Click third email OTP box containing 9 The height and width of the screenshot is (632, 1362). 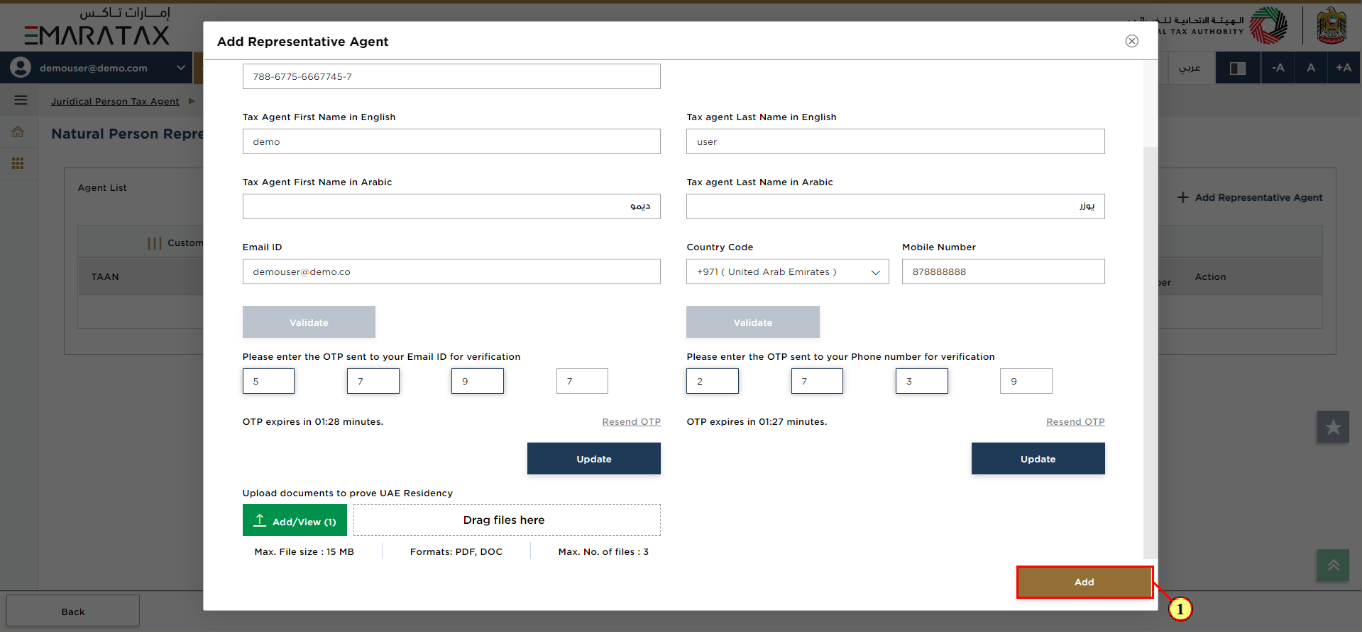point(477,381)
